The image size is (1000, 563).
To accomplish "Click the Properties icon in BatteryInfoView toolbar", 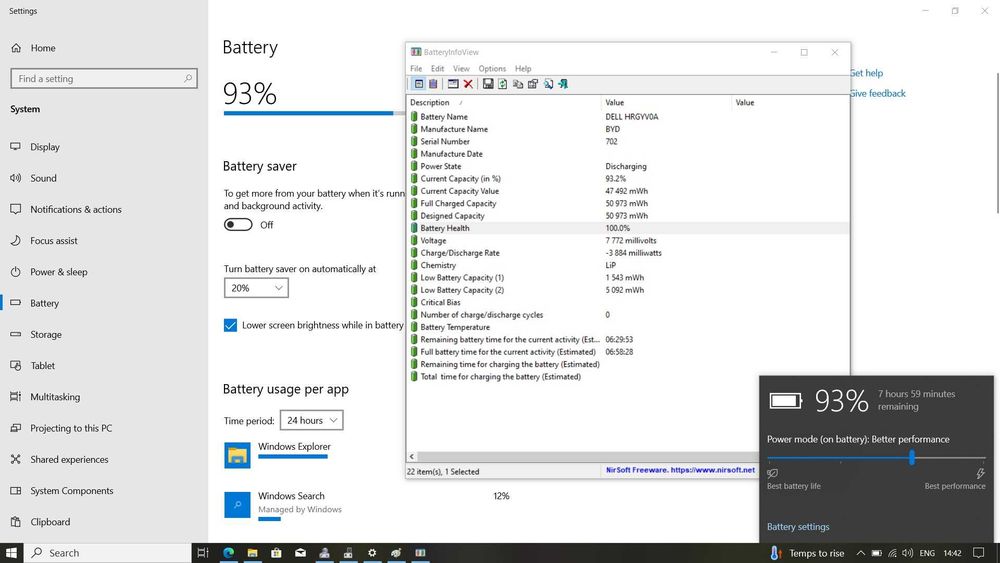I will [533, 84].
